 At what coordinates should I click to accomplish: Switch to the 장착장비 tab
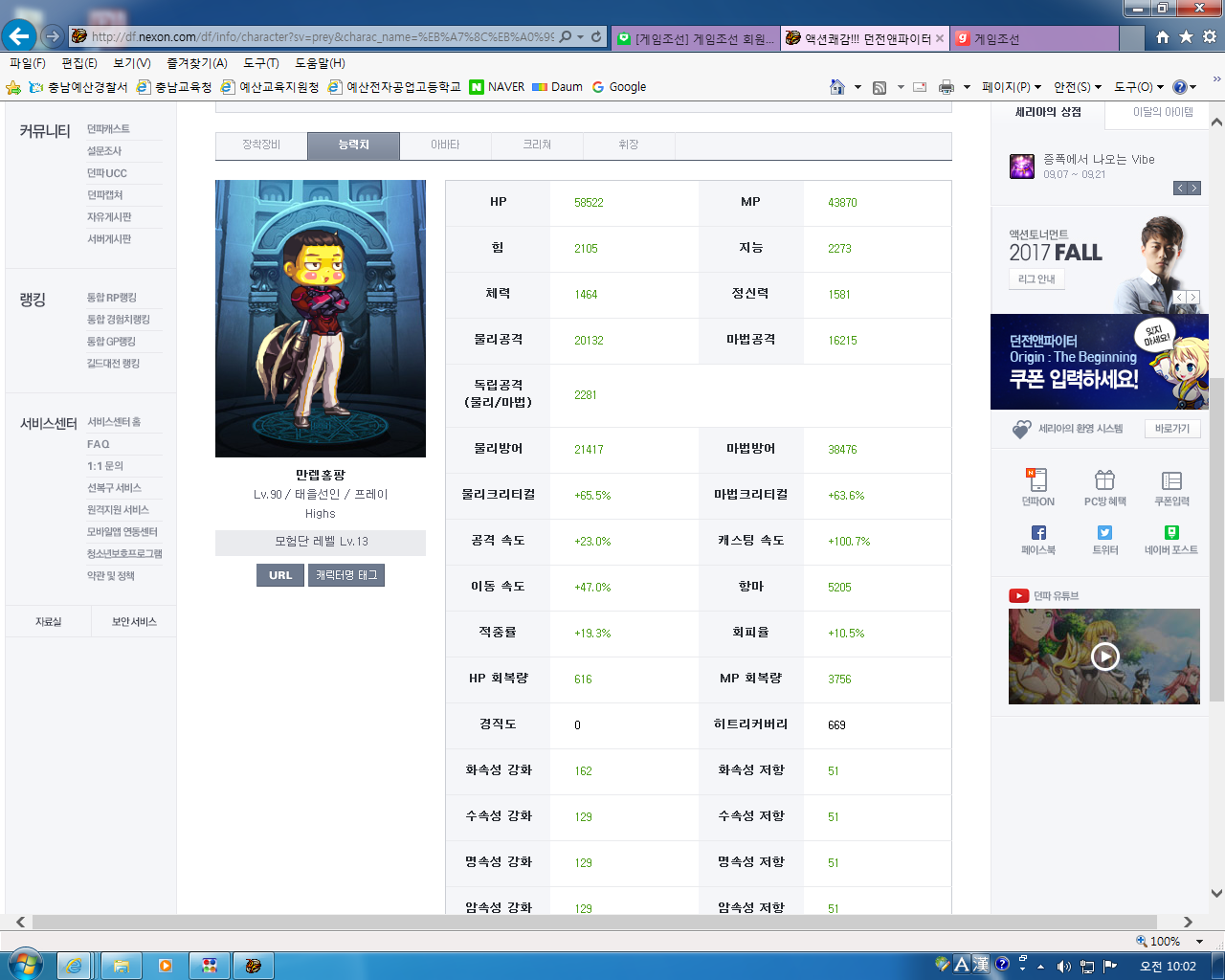pyautogui.click(x=261, y=145)
